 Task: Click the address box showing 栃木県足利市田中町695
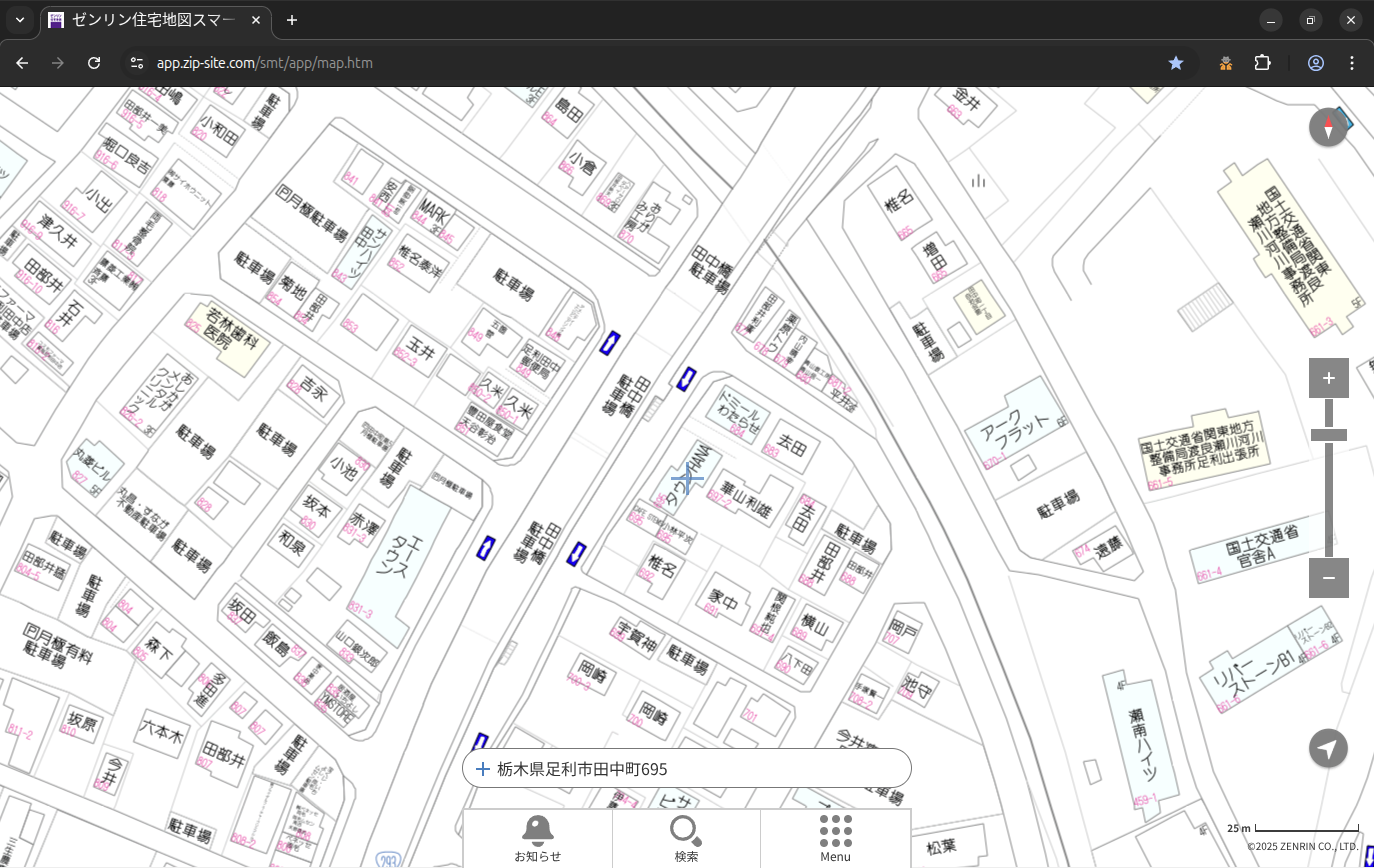(x=686, y=769)
